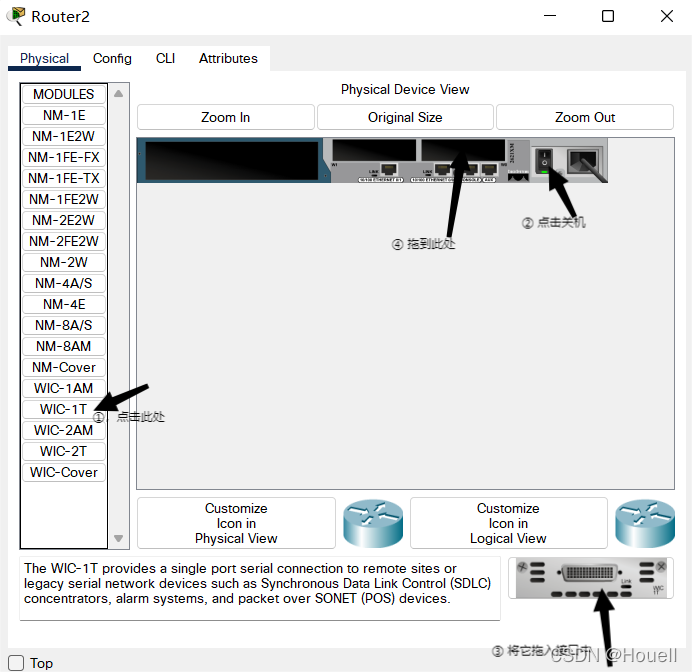Click the router auxiliary port
Viewport: 692px width, 672px height.
point(489,169)
